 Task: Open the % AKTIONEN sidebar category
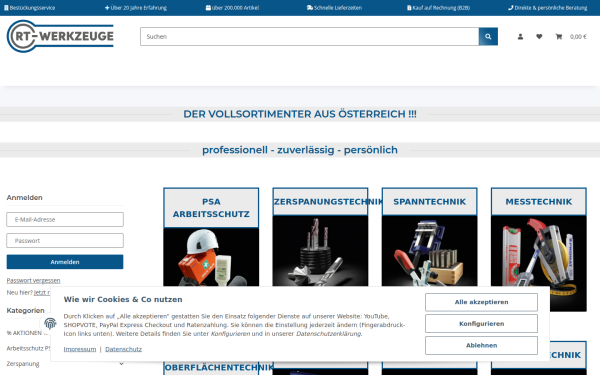pos(24,333)
